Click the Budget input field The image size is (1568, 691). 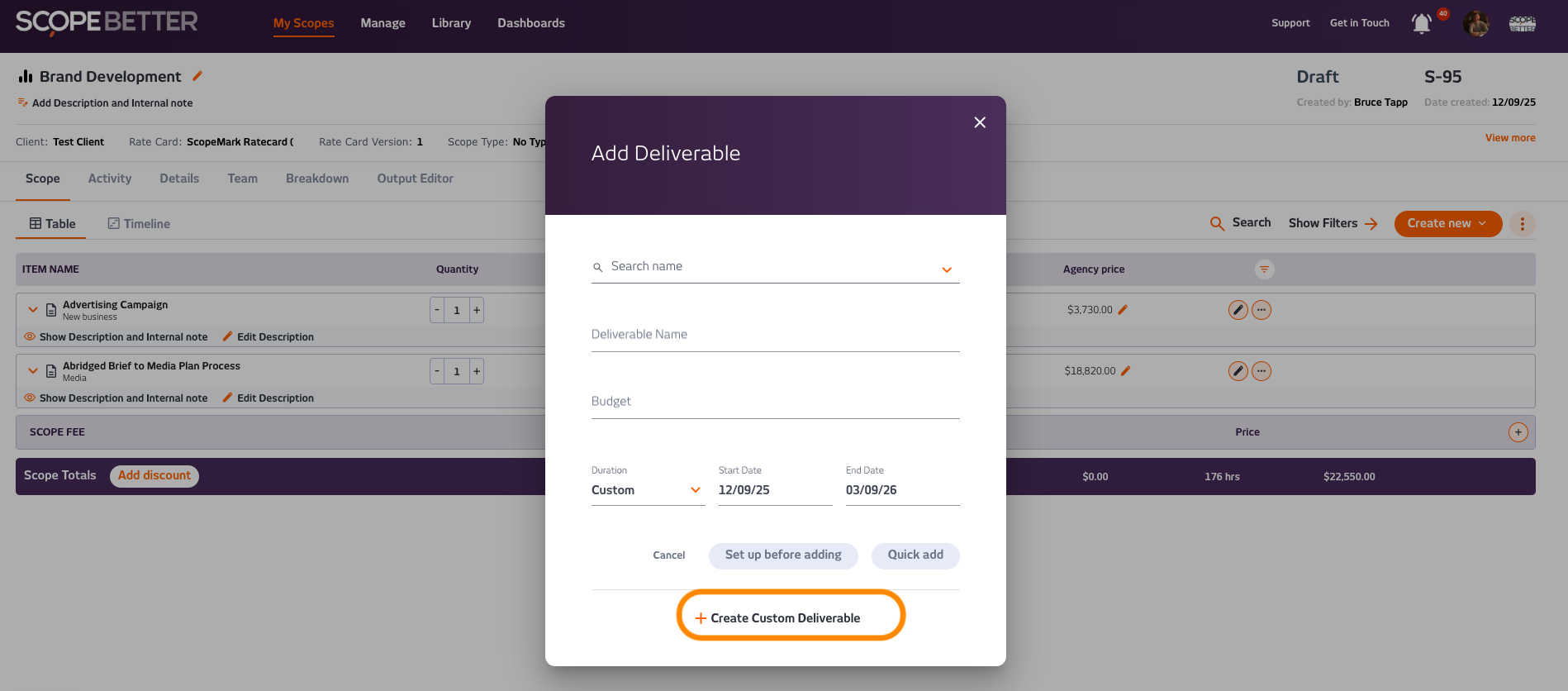(x=775, y=402)
